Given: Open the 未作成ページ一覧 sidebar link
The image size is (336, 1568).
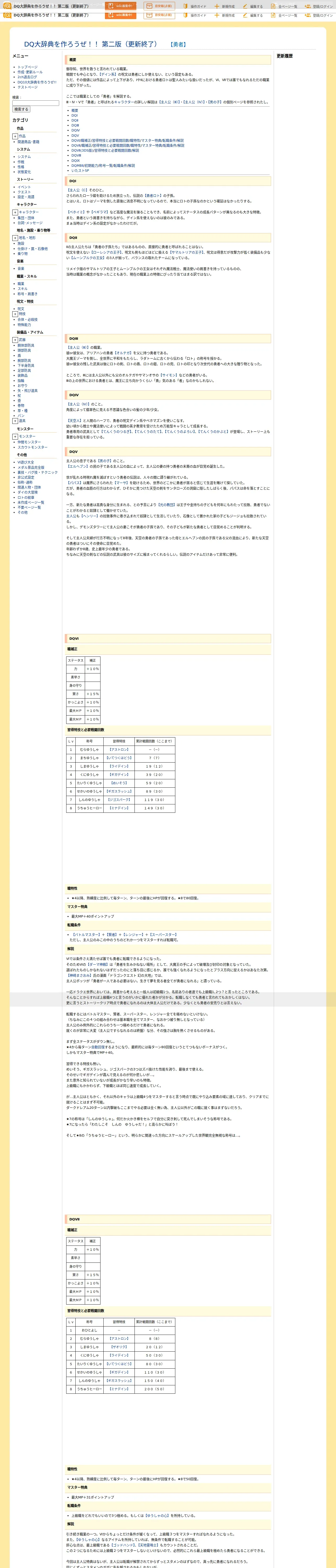Looking at the screenshot, I should coord(31,503).
